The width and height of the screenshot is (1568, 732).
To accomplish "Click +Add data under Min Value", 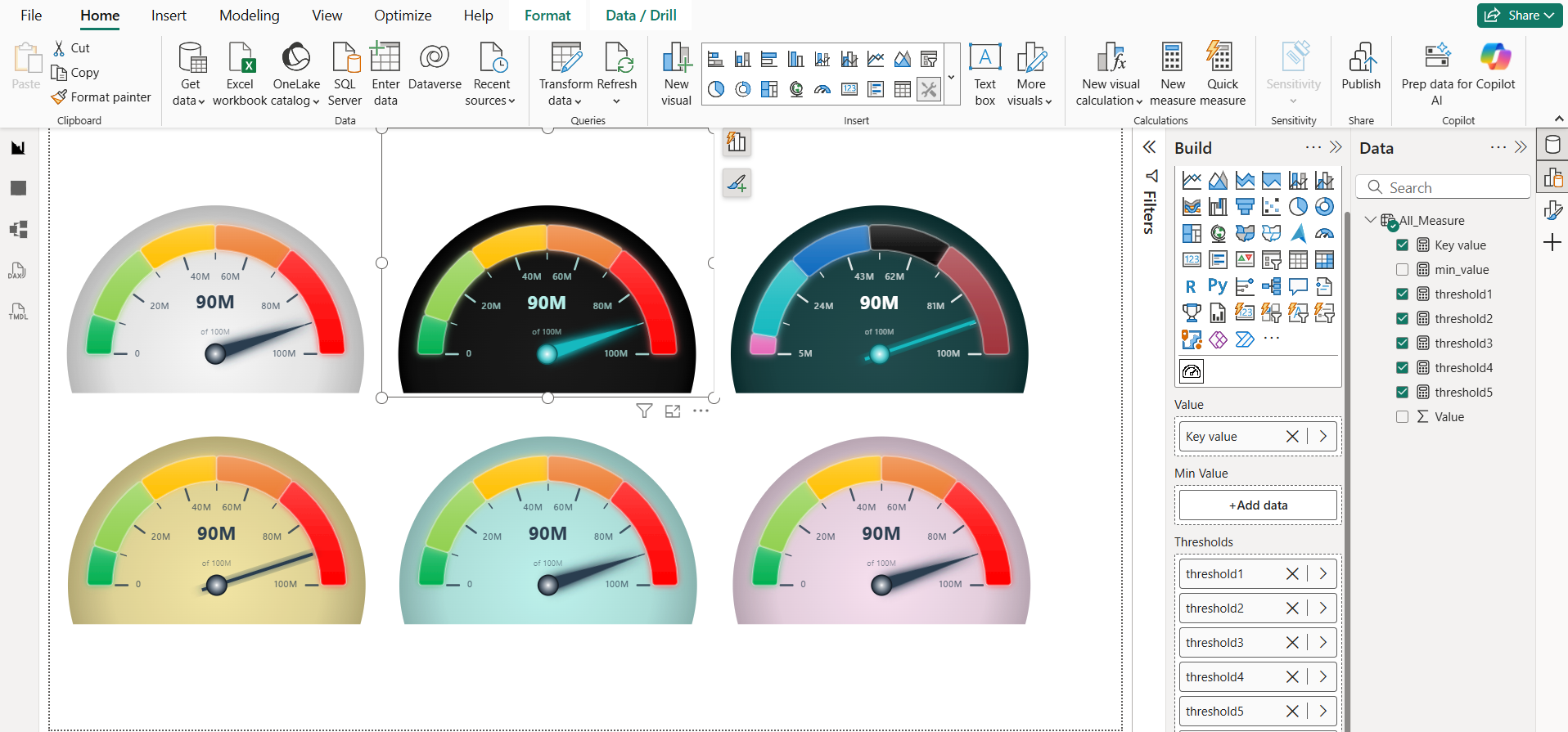I will tap(1257, 505).
